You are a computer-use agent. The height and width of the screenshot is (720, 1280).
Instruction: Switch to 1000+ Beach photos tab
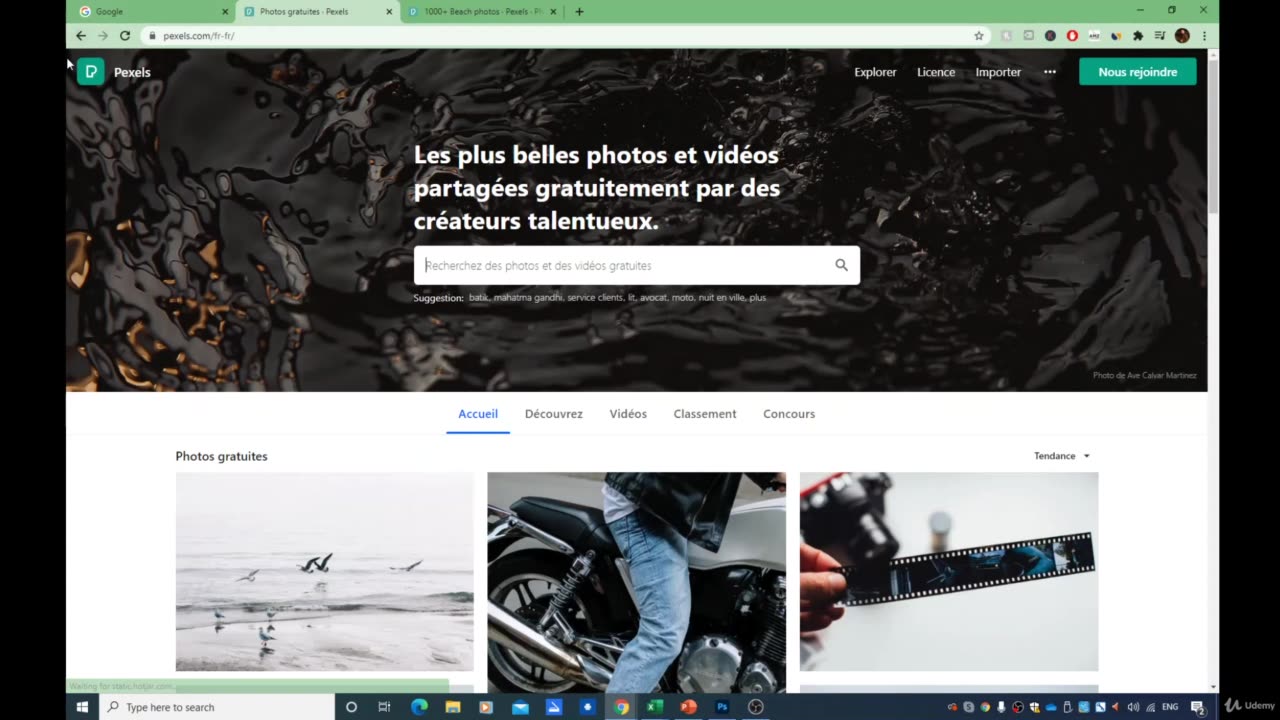pyautogui.click(x=484, y=12)
